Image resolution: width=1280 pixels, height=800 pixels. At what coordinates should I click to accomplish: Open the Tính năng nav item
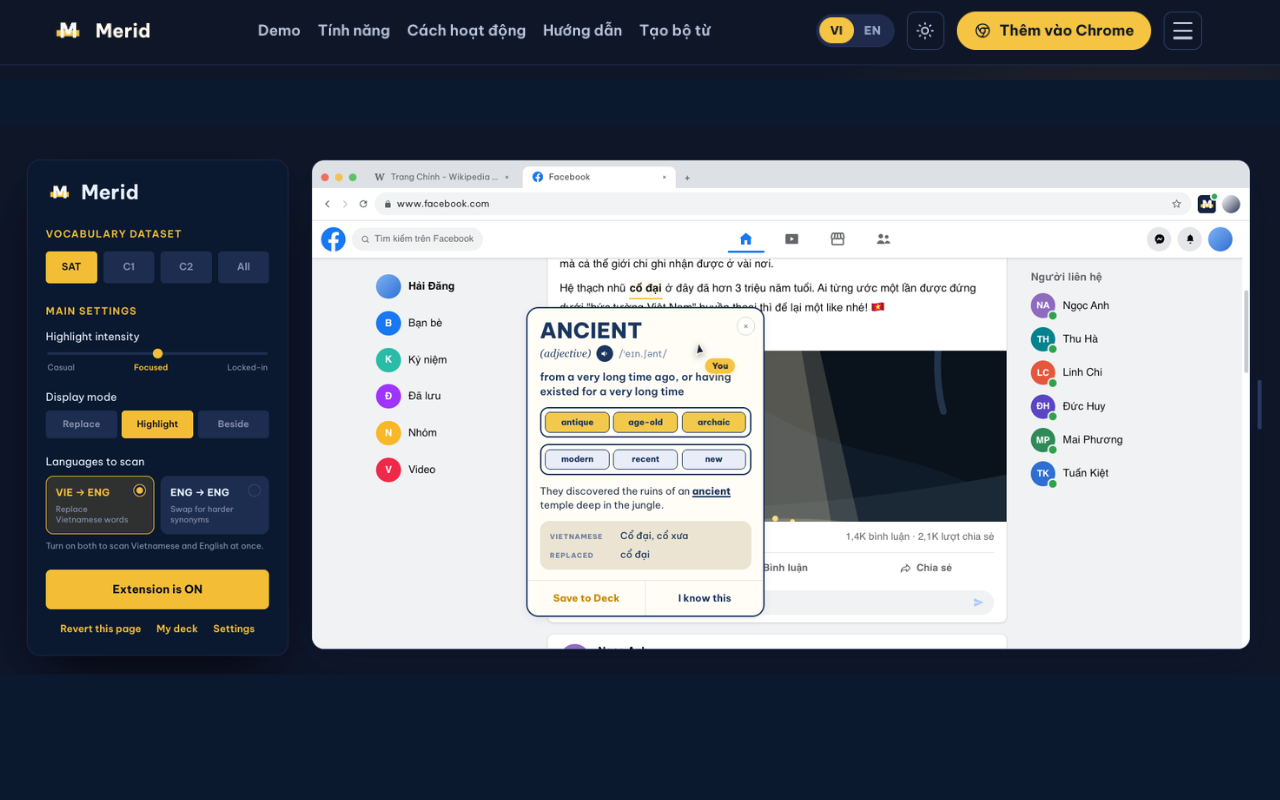tap(354, 31)
